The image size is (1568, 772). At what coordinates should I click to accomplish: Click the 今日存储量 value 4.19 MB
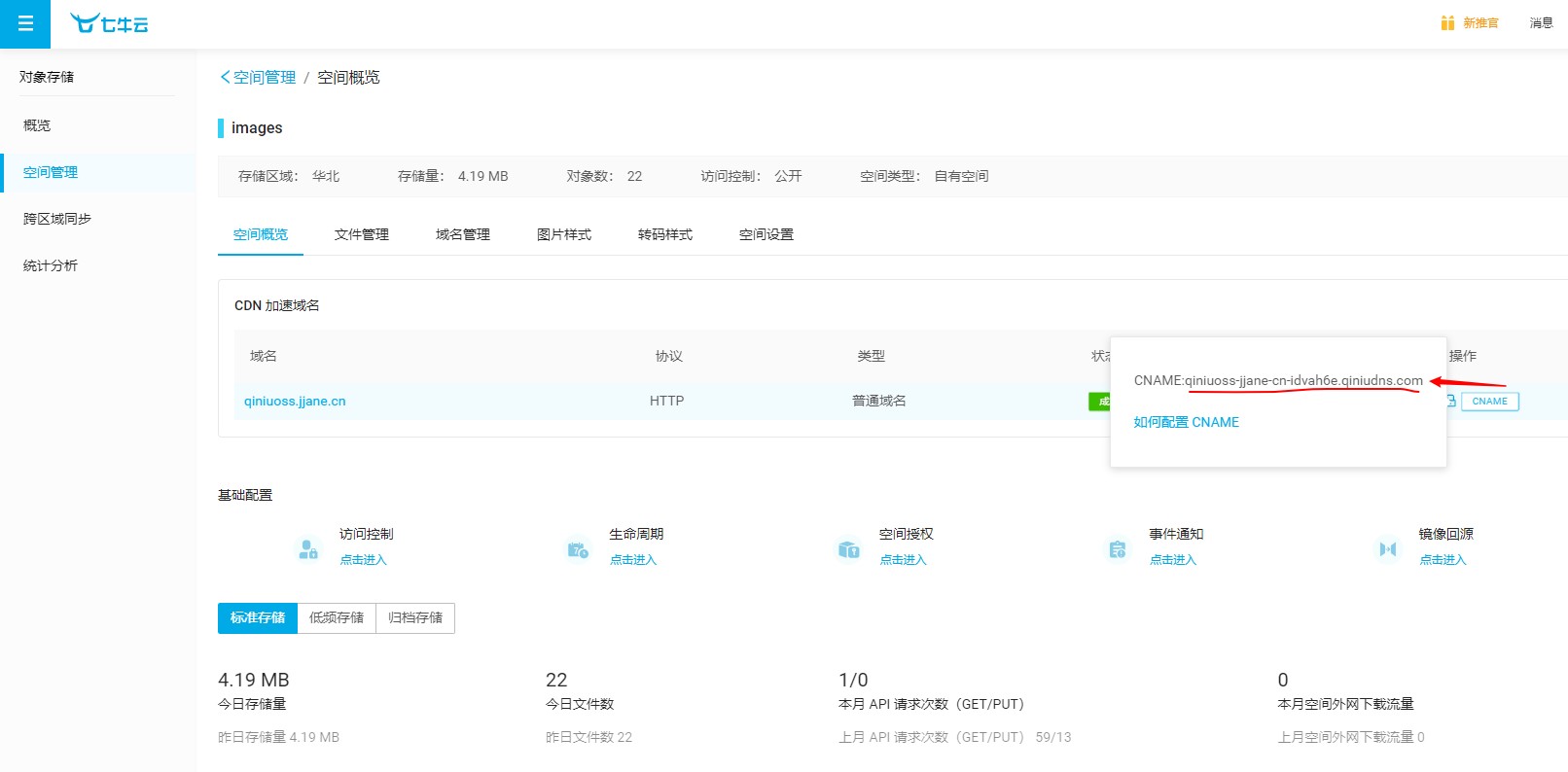pyautogui.click(x=254, y=680)
